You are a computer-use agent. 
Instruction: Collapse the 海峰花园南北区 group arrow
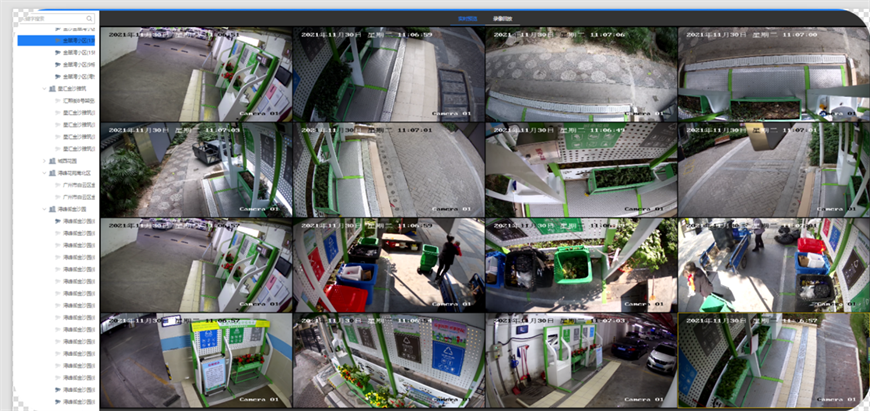click(x=43, y=173)
